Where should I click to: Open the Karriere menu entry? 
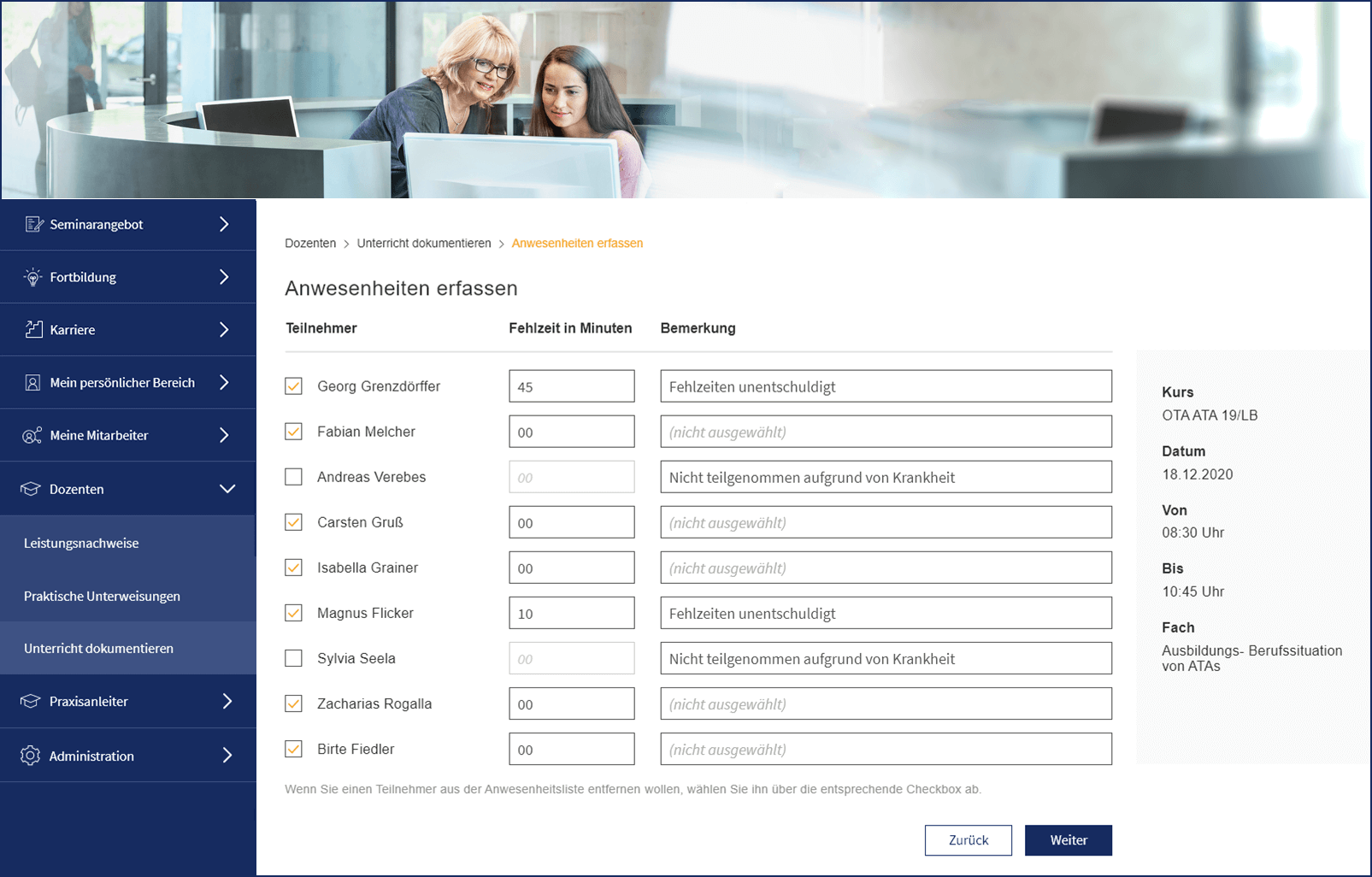tap(128, 329)
